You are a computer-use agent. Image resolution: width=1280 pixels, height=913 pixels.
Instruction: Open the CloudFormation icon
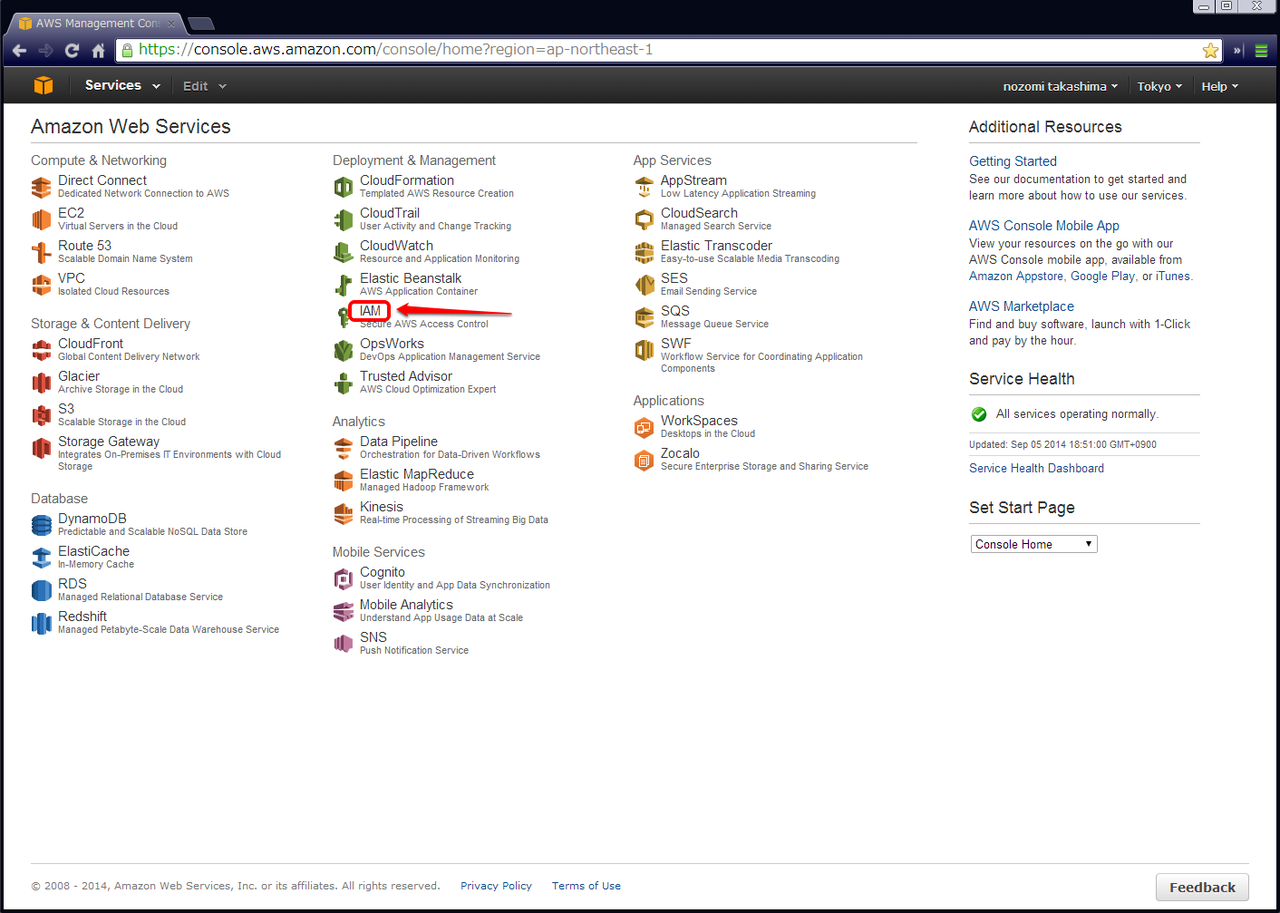[x=343, y=187]
